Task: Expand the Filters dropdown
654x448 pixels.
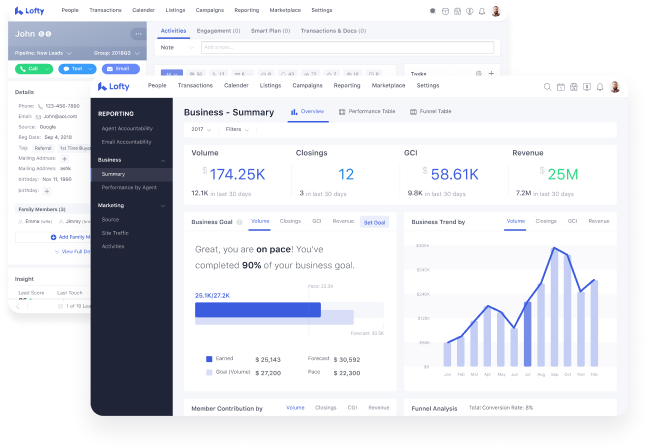Action: (x=238, y=129)
